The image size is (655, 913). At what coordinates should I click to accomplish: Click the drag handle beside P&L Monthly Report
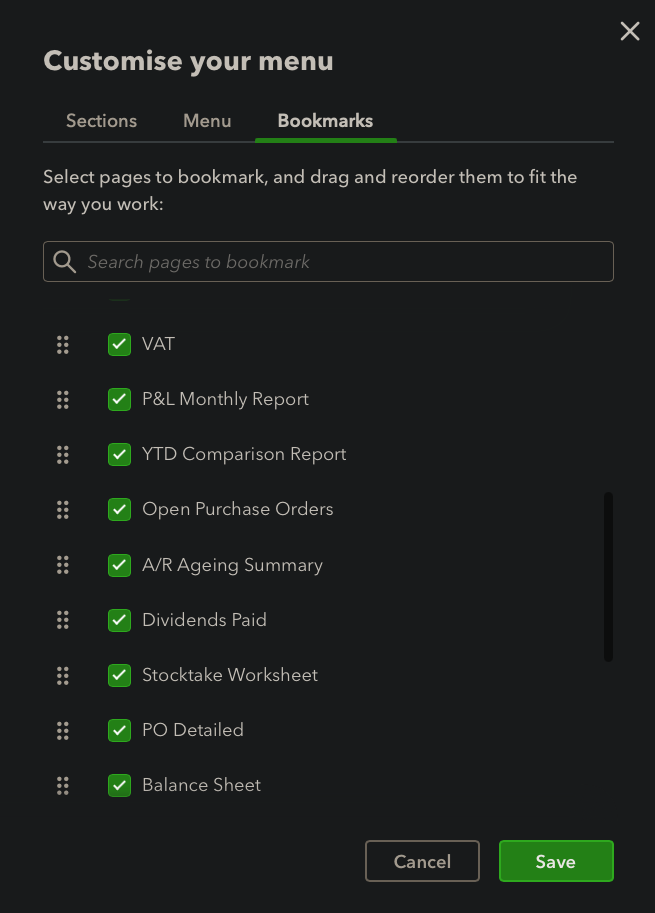pos(63,399)
